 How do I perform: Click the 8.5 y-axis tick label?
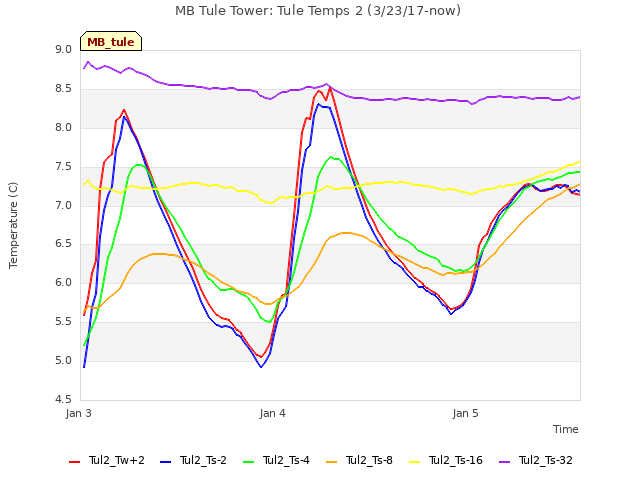coord(63,89)
